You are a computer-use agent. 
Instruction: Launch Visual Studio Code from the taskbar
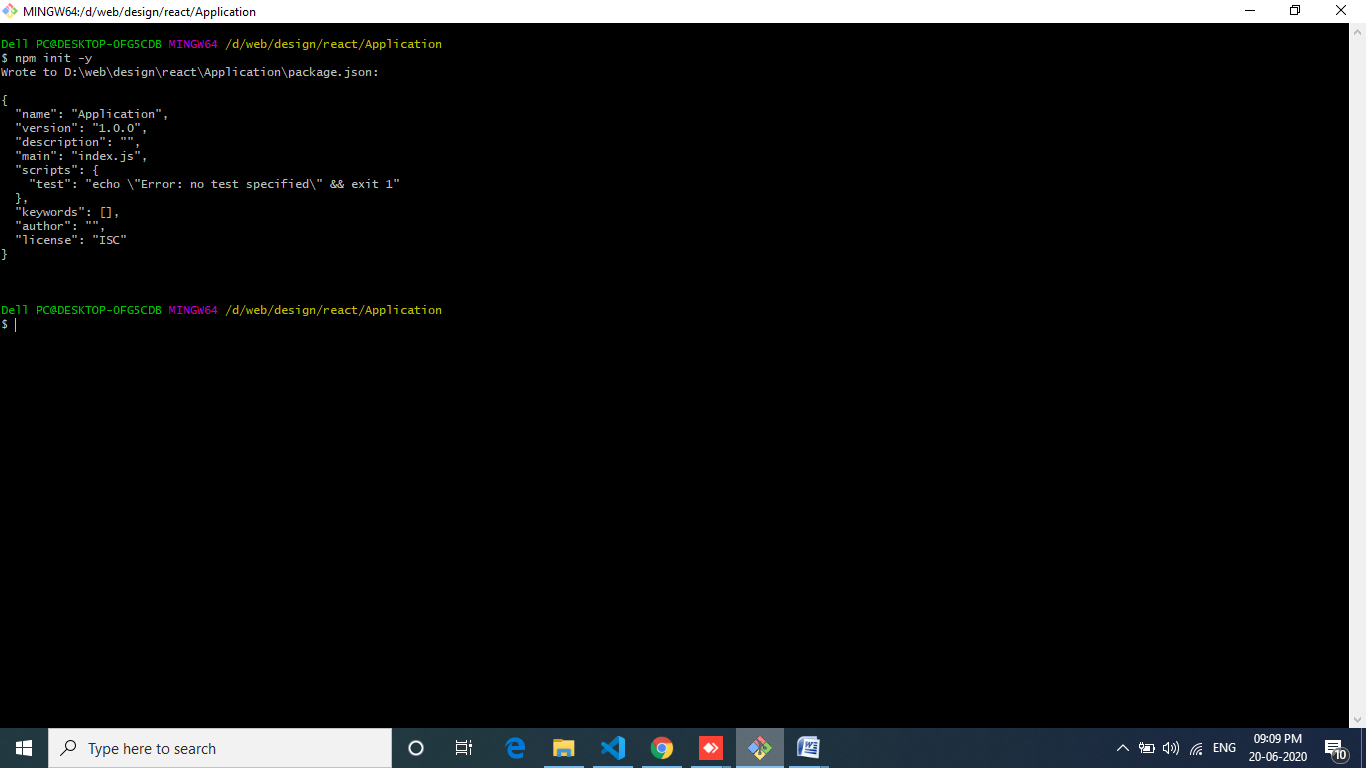click(x=612, y=748)
